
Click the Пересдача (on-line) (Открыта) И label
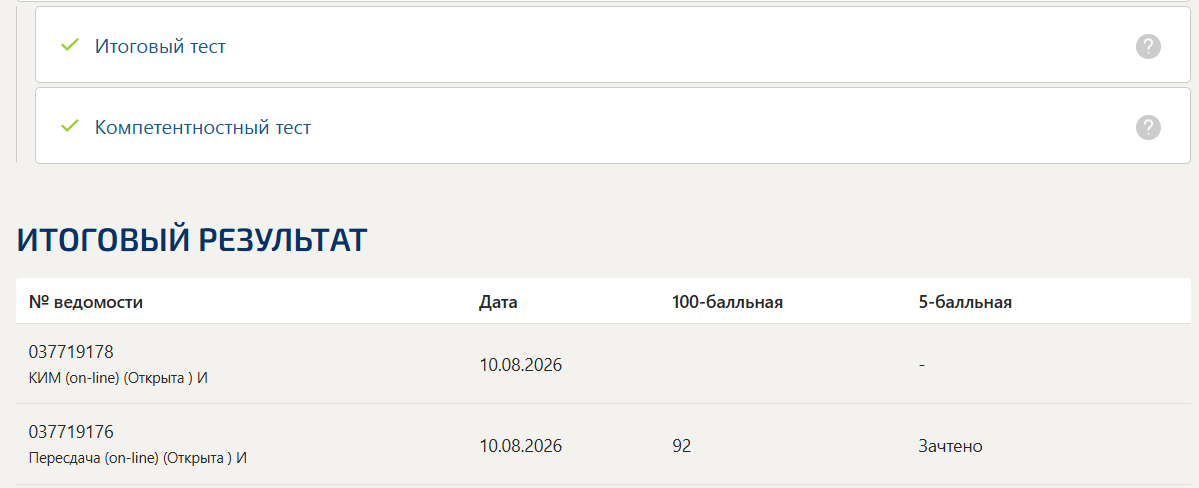click(138, 458)
